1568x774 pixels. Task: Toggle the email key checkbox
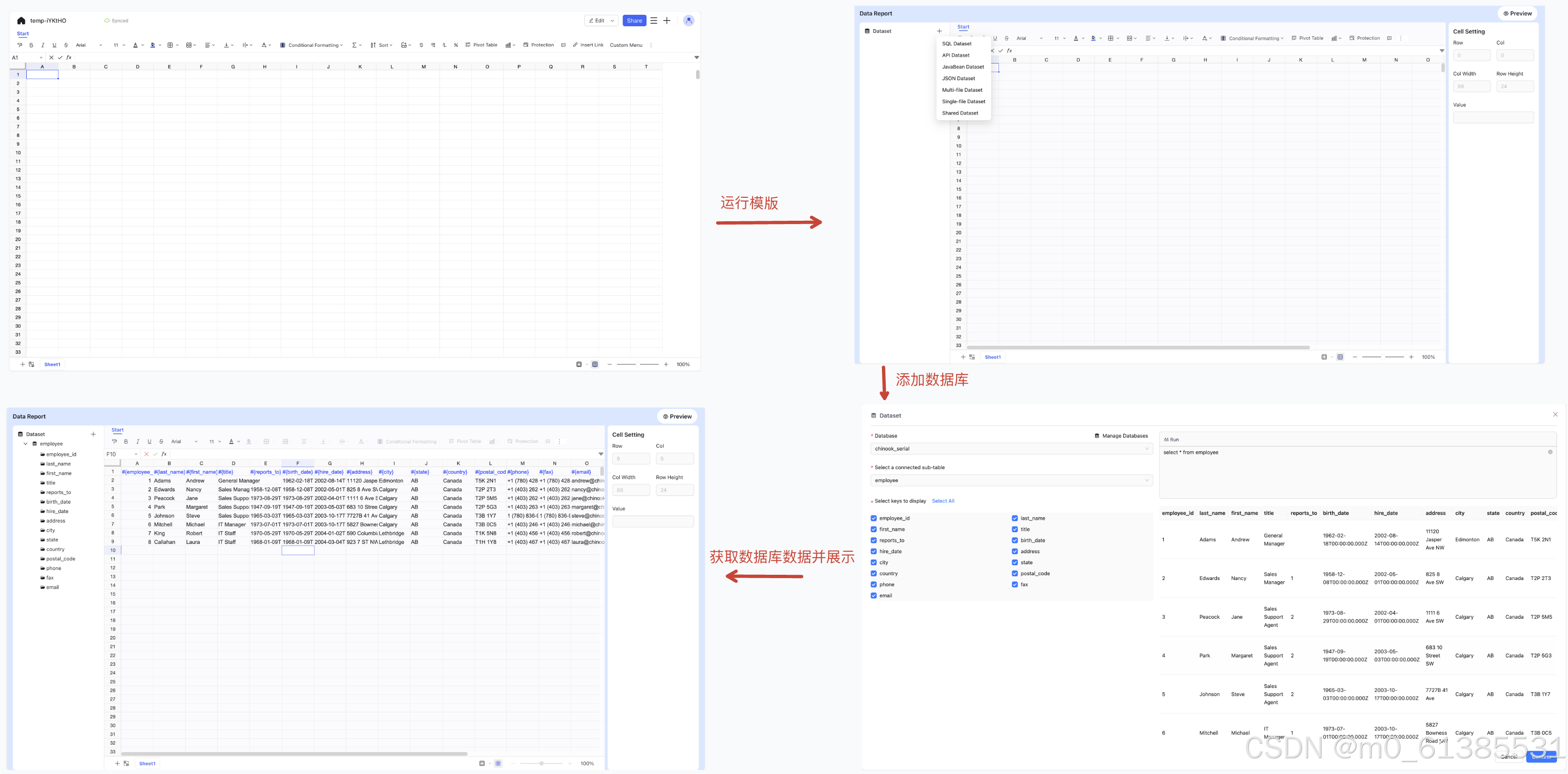tap(873, 596)
